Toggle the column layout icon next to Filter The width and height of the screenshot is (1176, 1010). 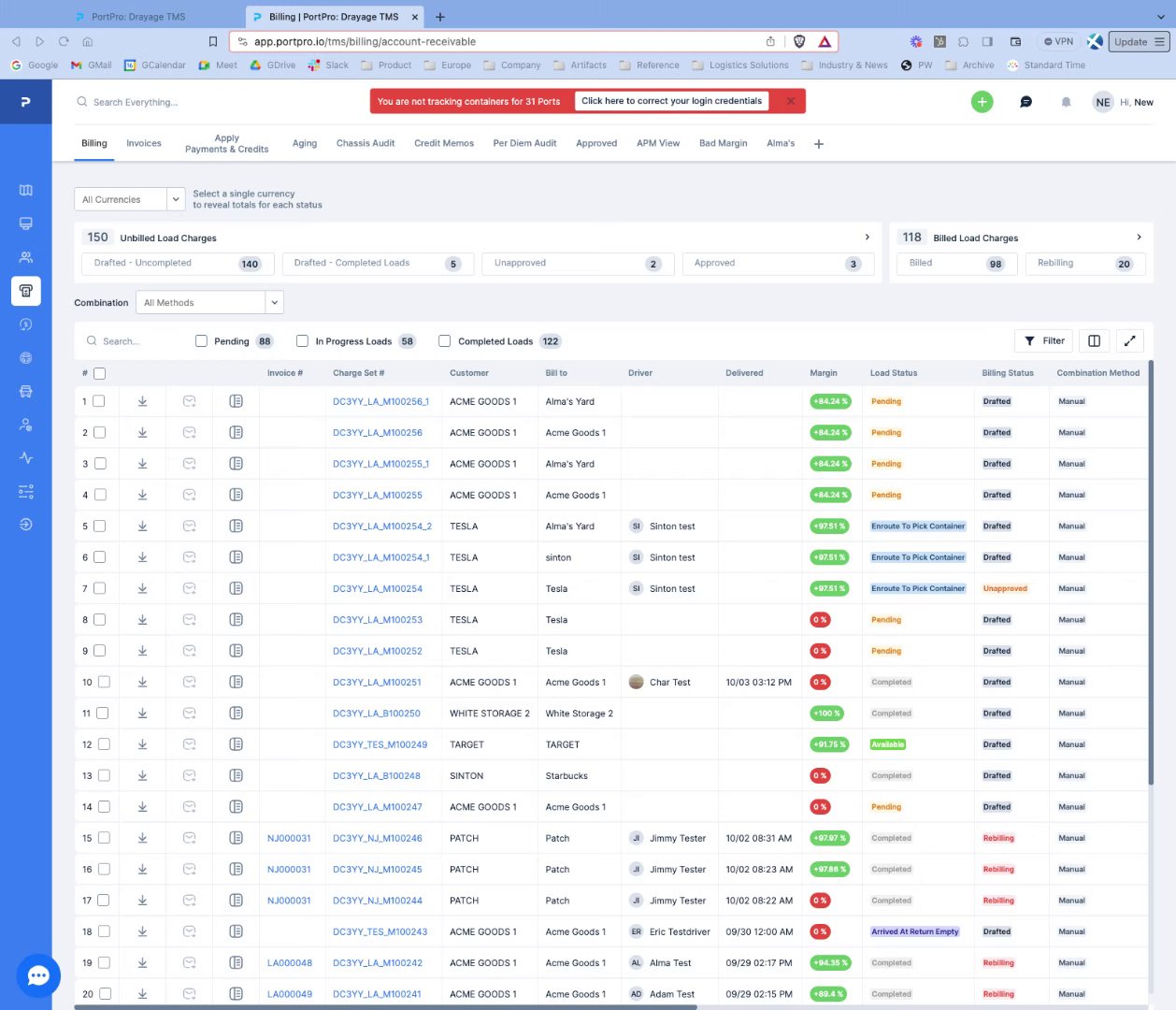pos(1094,341)
